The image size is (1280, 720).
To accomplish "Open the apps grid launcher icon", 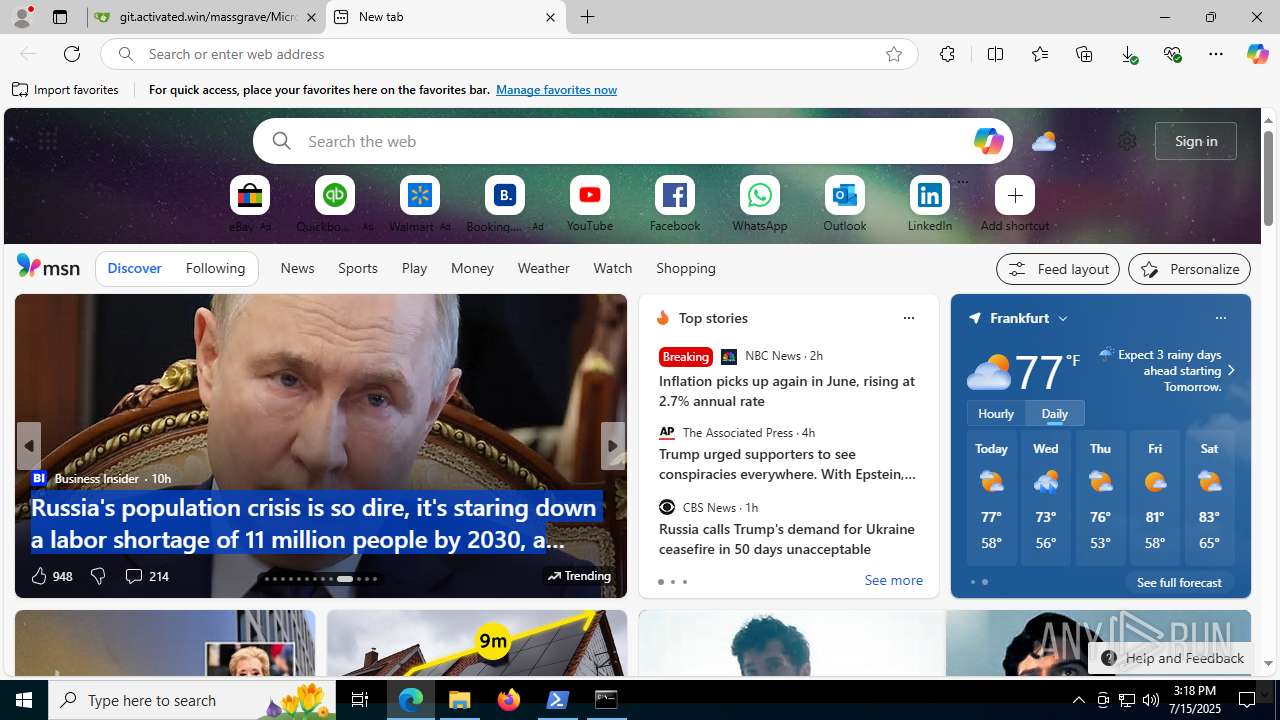I will coord(47,141).
